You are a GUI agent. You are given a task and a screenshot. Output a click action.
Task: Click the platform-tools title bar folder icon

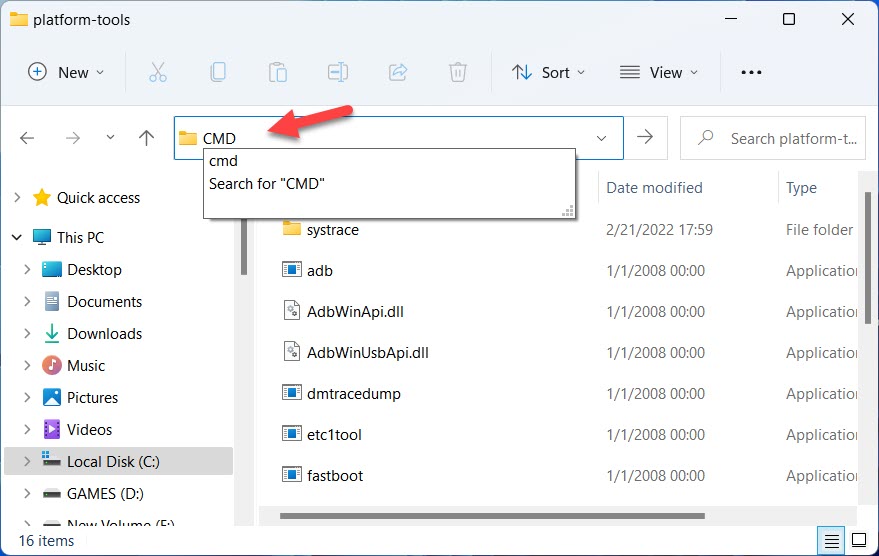click(x=18, y=19)
